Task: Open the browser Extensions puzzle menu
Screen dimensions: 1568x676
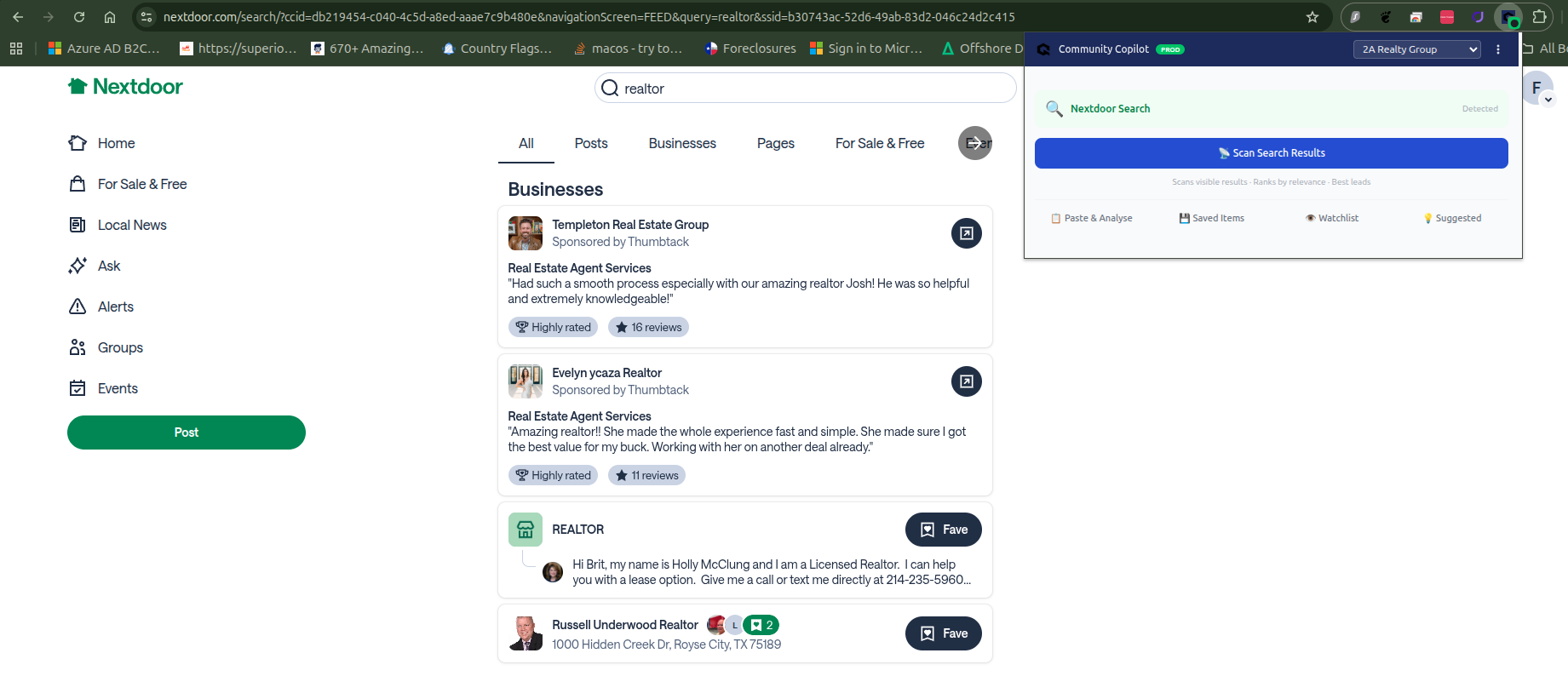Action: [x=1540, y=17]
